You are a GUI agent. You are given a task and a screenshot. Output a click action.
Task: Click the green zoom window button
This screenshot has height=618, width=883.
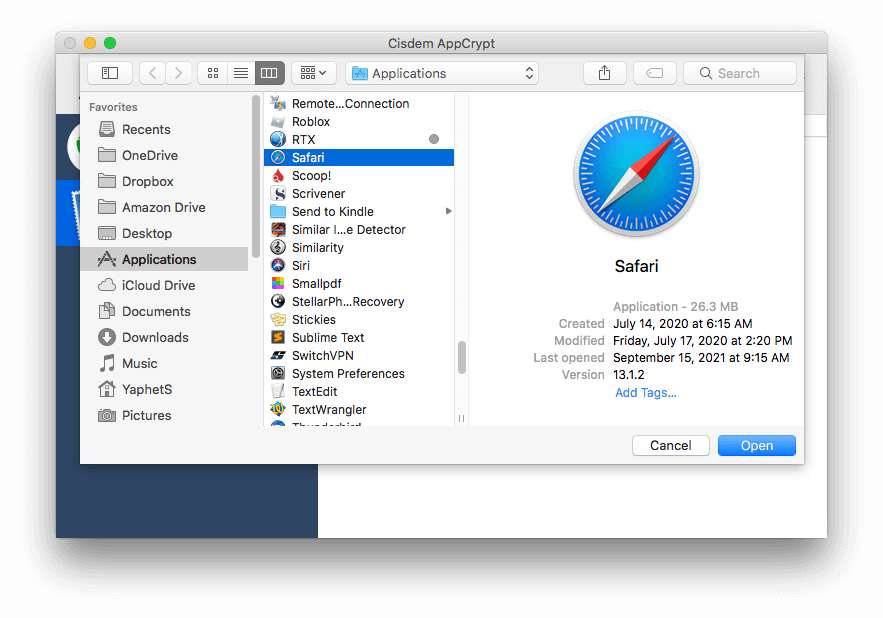tap(110, 43)
